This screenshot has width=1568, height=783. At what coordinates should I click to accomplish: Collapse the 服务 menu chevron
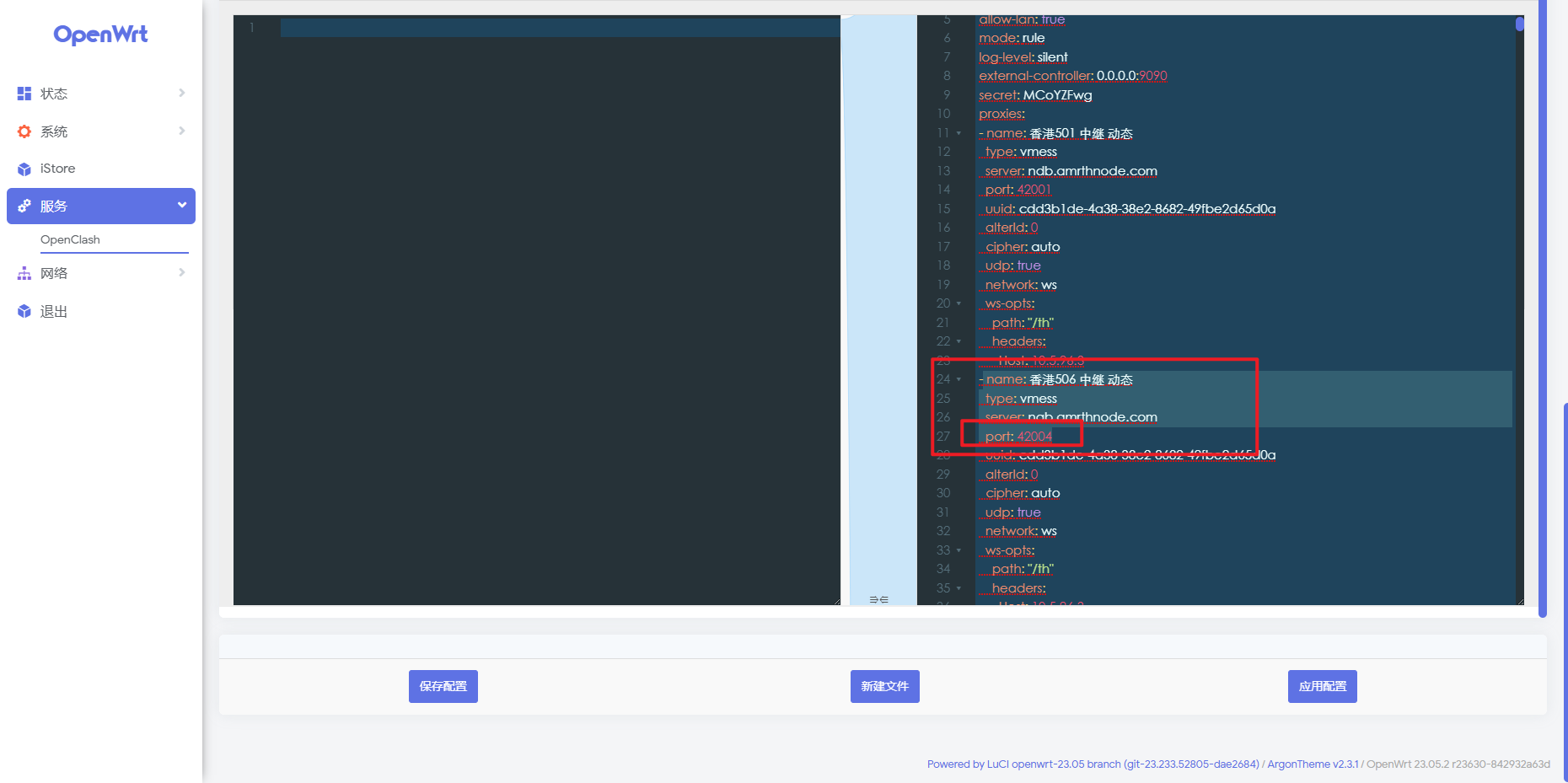point(181,205)
